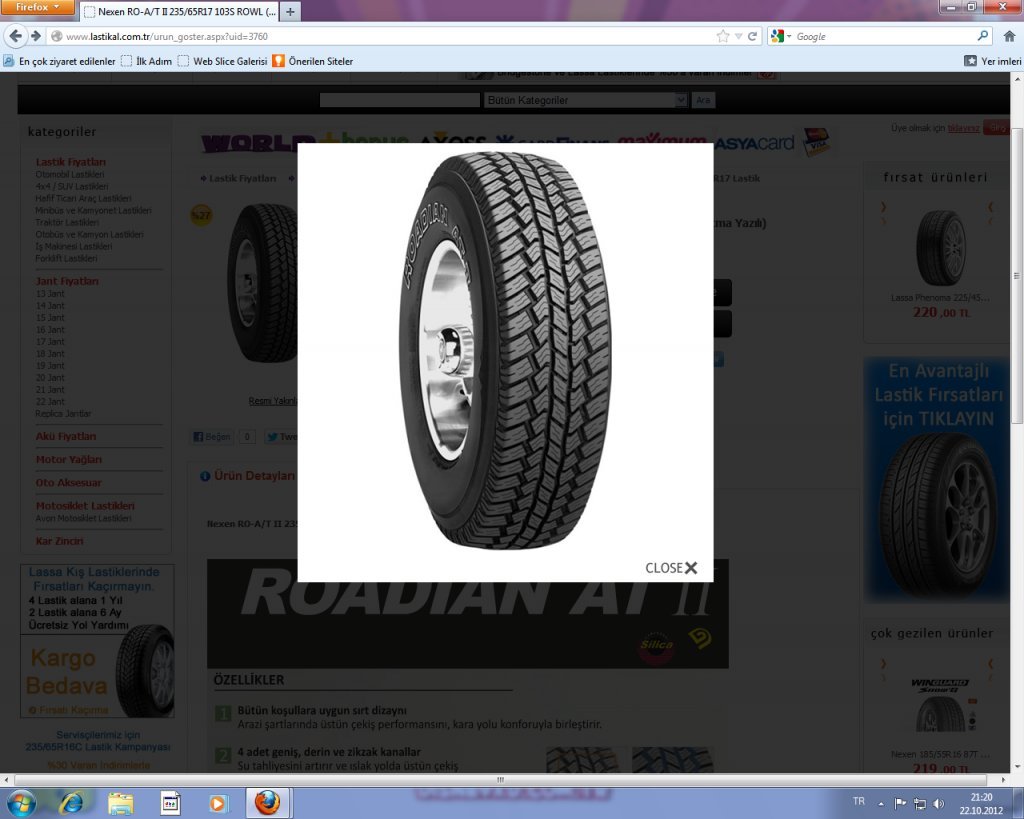The image size is (1024, 819).
Task: Open Internet Explorer from the taskbar
Action: [x=70, y=803]
